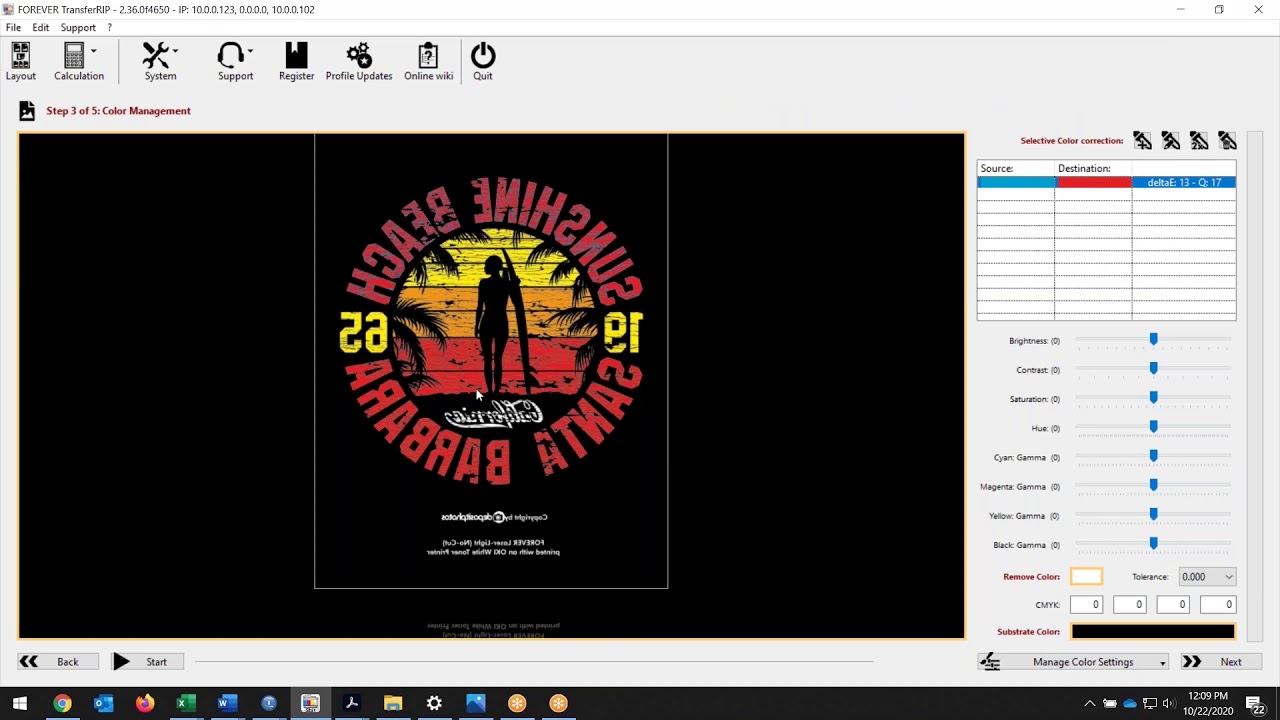Select the red Destination color cell
Viewport: 1280px width, 720px height.
point(1093,183)
